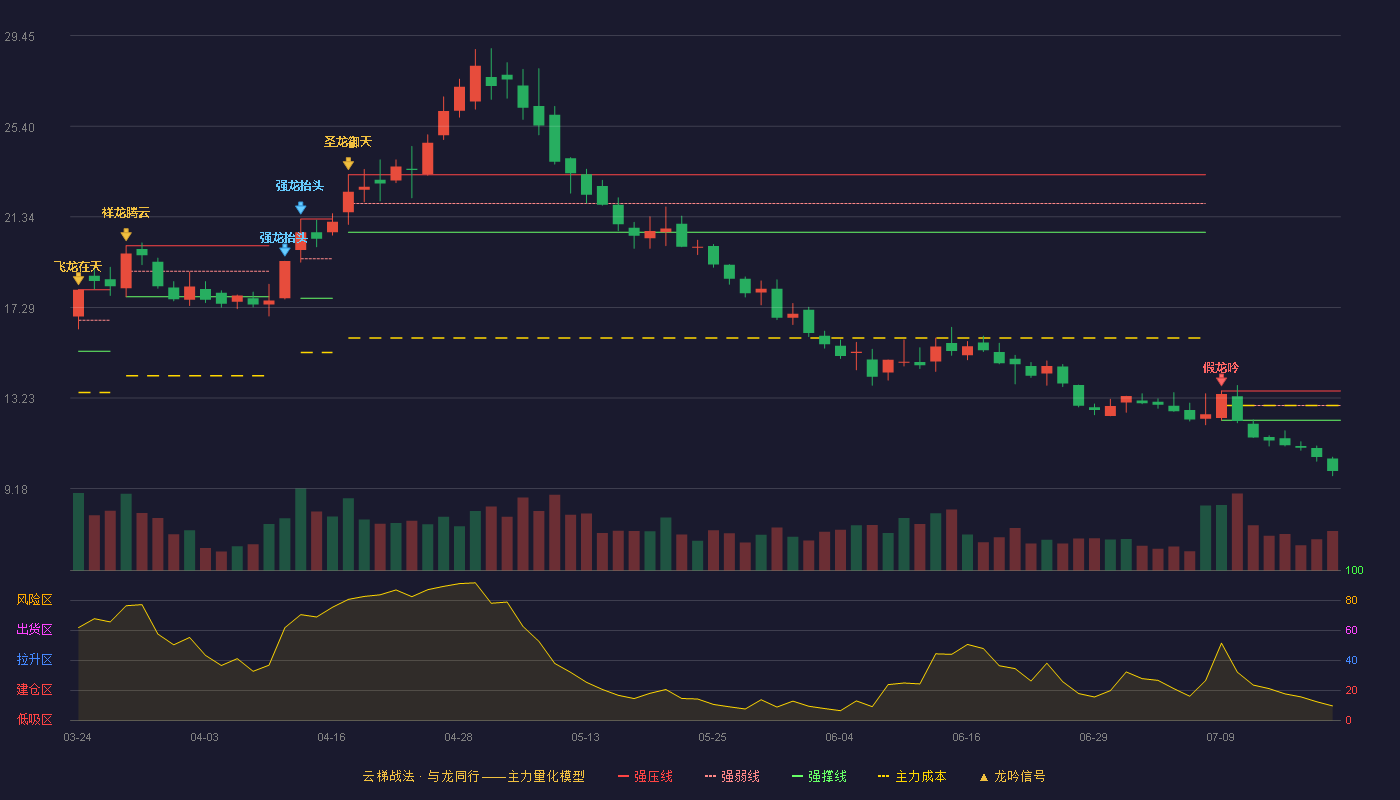Click the lower 强龙抬头 blue arrow
Image resolution: width=1400 pixels, height=800 pixels.
[285, 250]
